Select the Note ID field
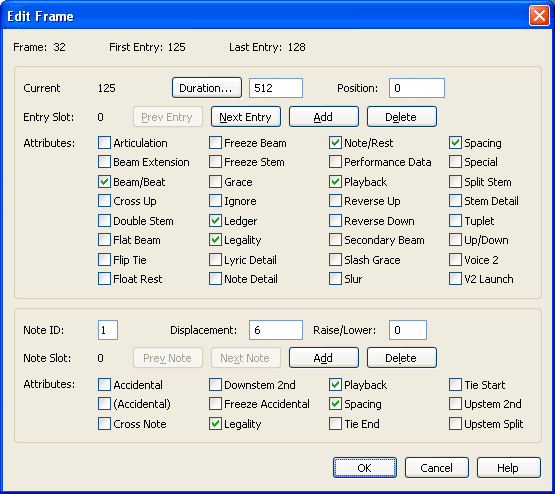This screenshot has width=555, height=494. pyautogui.click(x=108, y=330)
